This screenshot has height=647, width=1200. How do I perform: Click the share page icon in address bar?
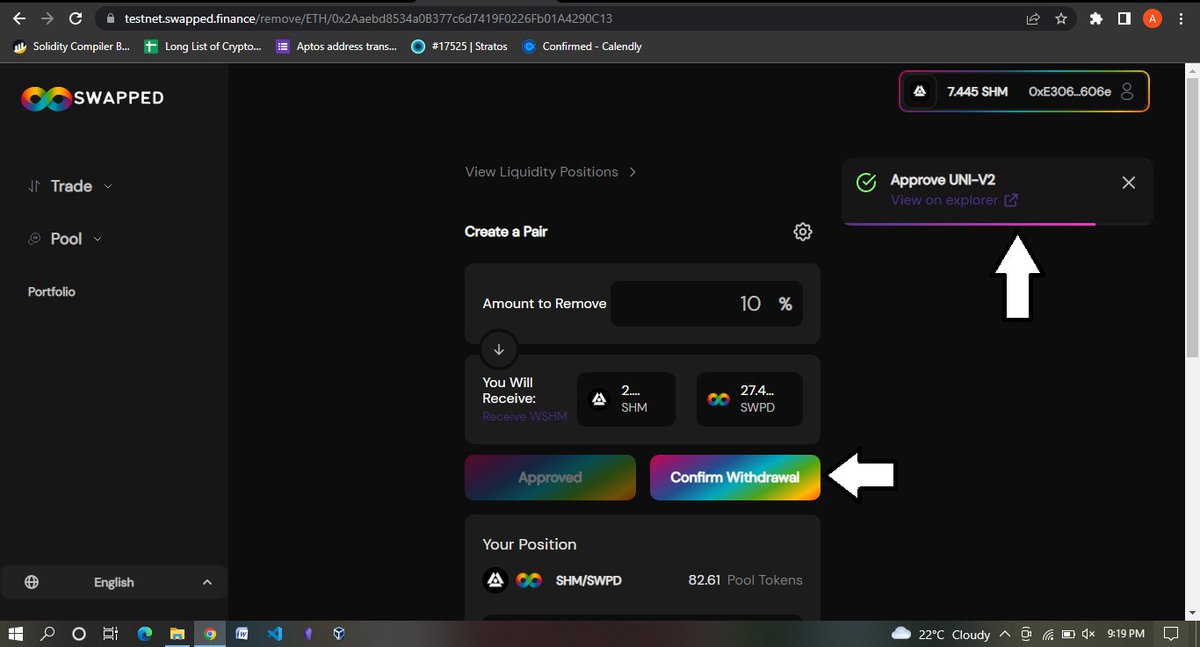click(x=1032, y=18)
